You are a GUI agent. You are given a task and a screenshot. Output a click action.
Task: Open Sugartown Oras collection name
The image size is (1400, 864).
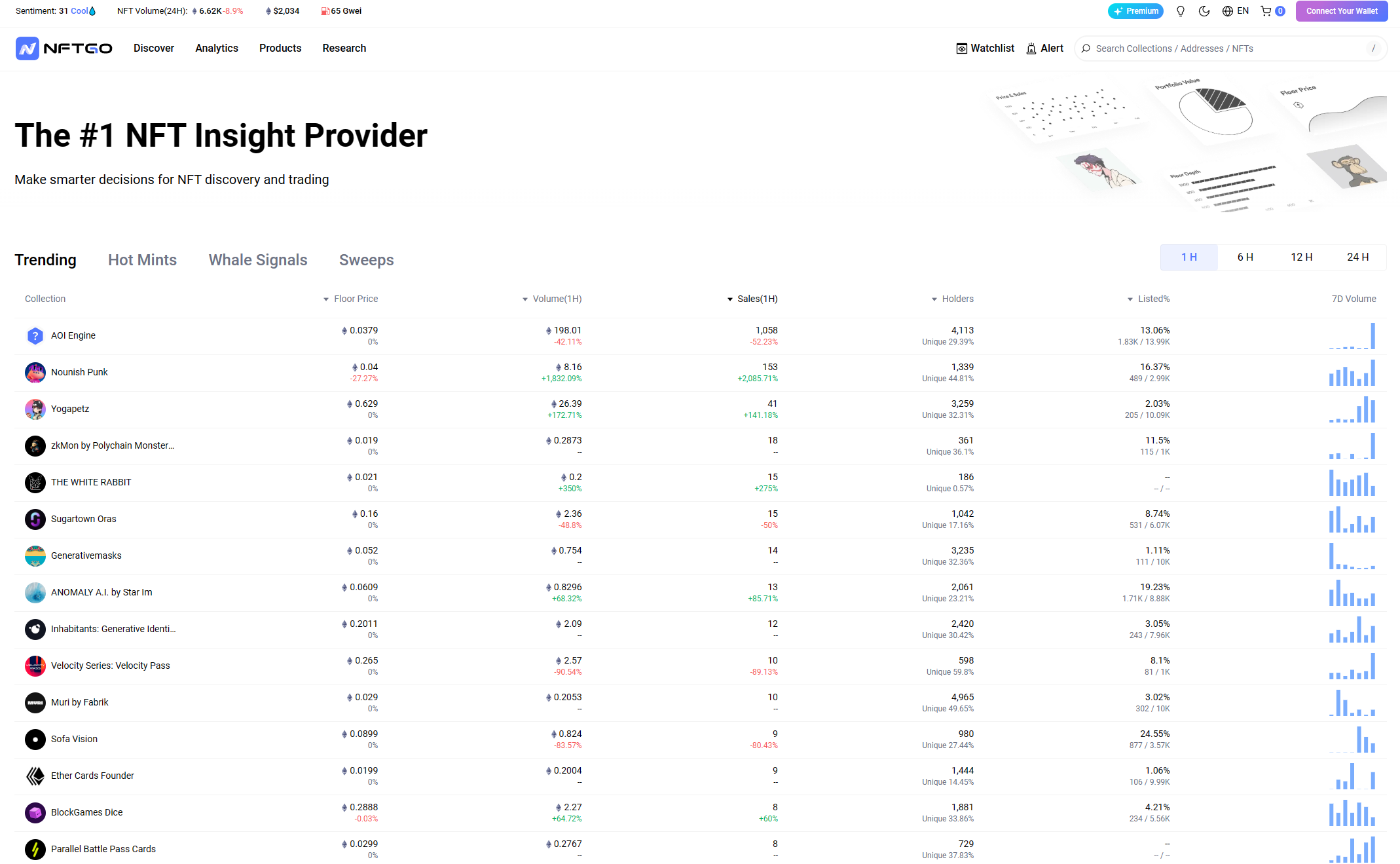[x=84, y=519]
